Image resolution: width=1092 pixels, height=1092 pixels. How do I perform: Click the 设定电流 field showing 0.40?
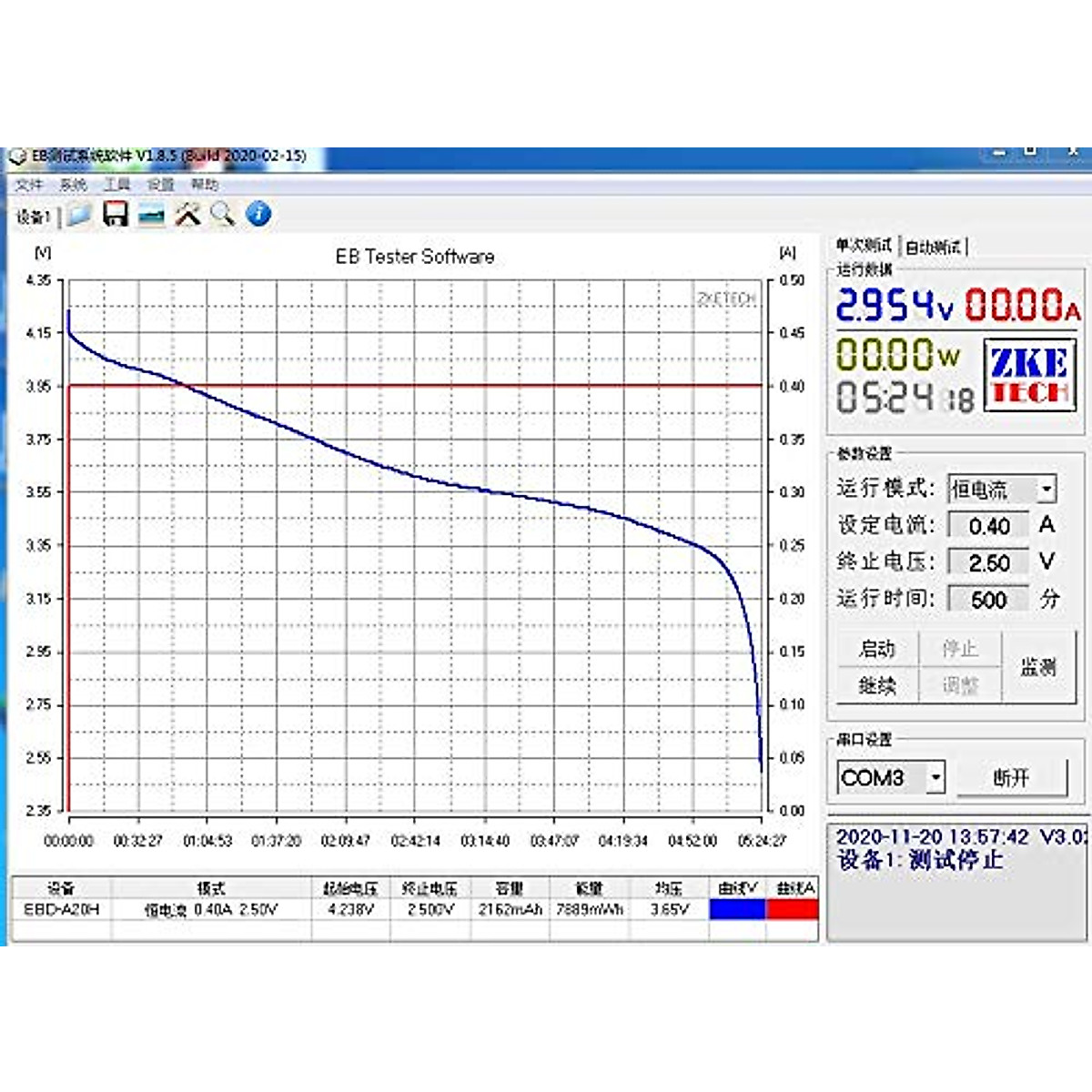(988, 526)
